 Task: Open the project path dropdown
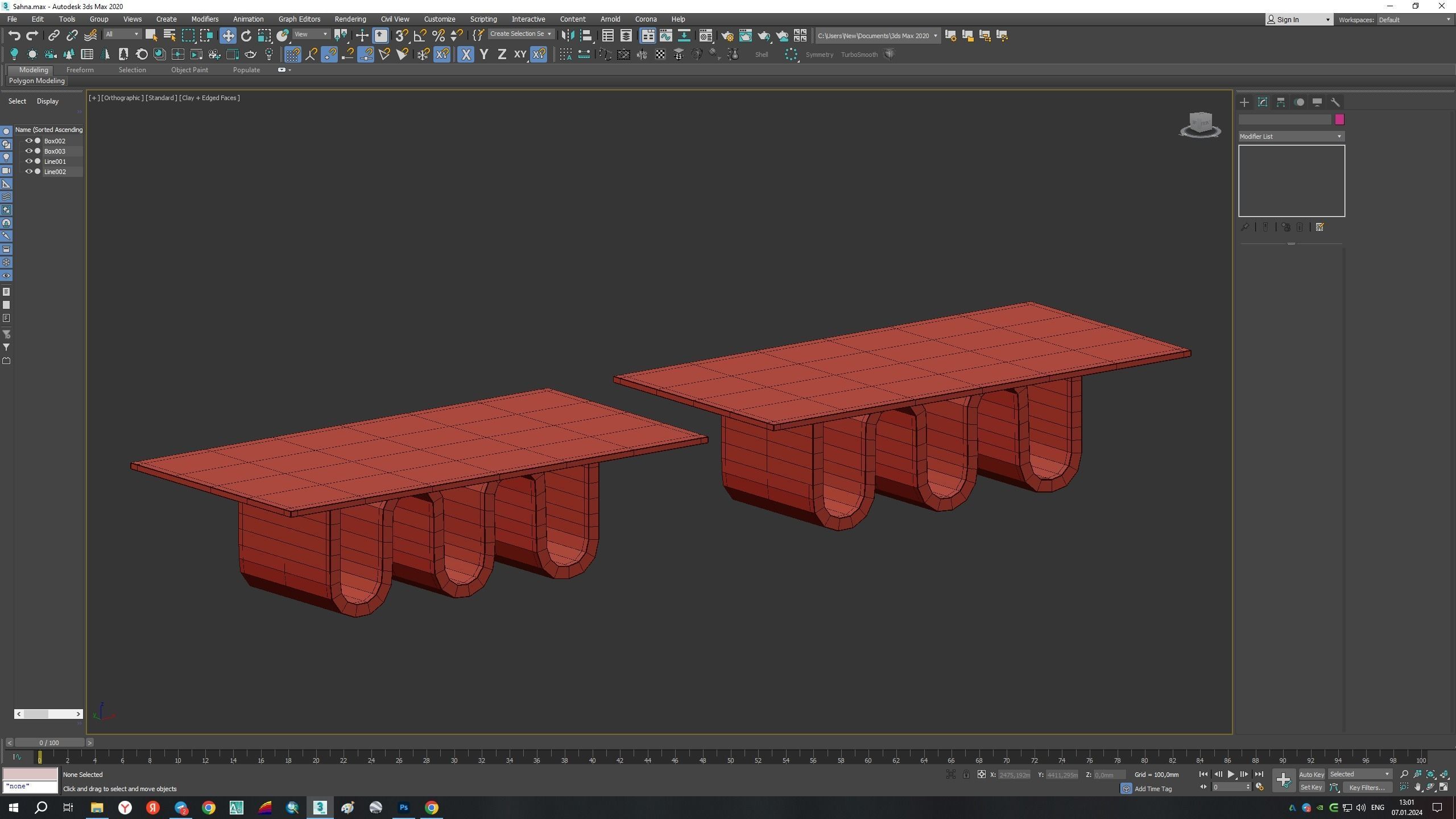coord(877,36)
